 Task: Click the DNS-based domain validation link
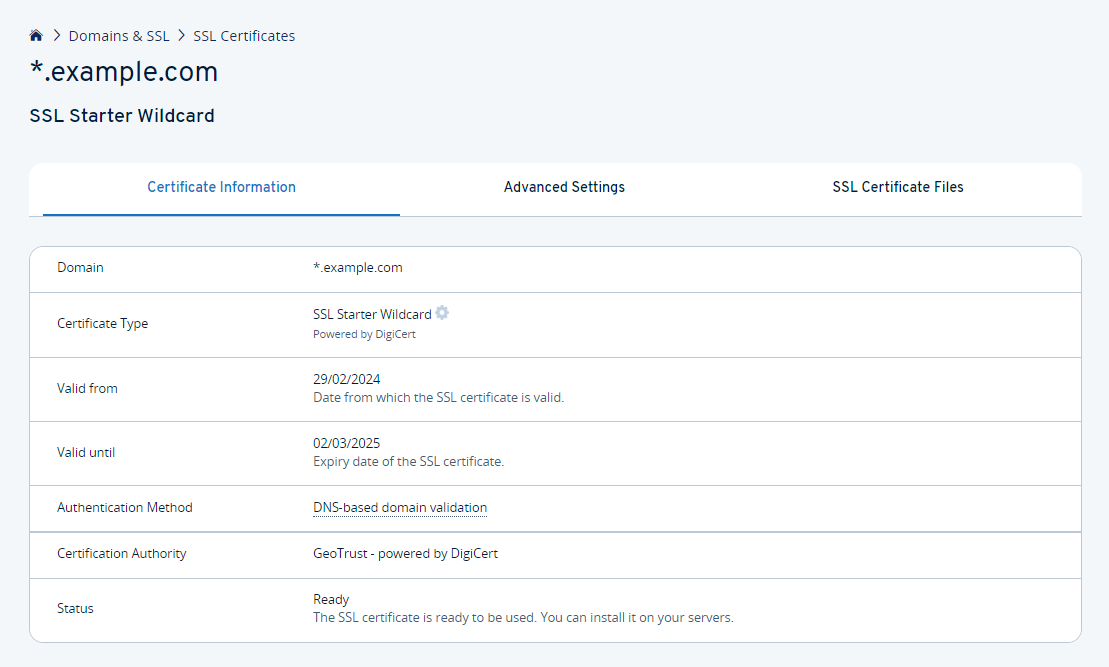click(x=400, y=508)
